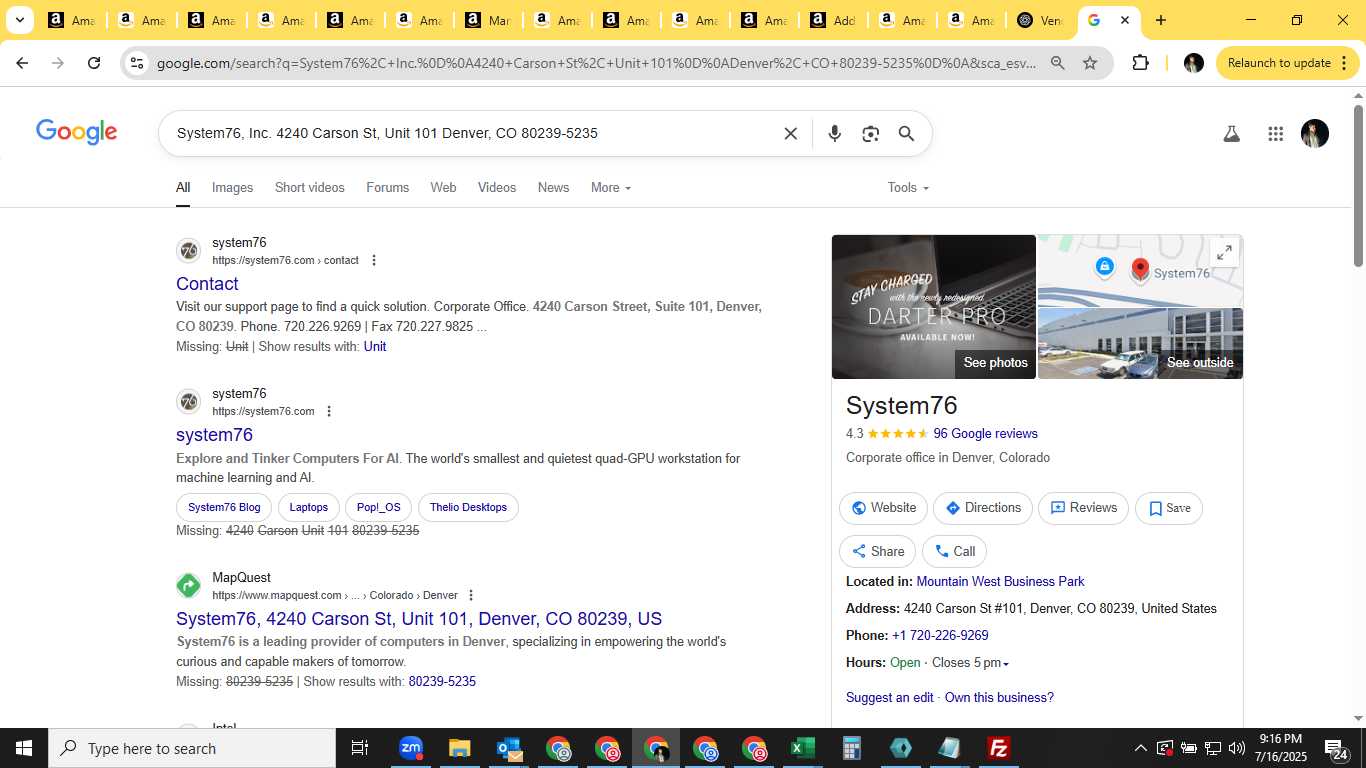Image resolution: width=1366 pixels, height=768 pixels.
Task: Open Google account profile picture on page
Action: (1315, 134)
